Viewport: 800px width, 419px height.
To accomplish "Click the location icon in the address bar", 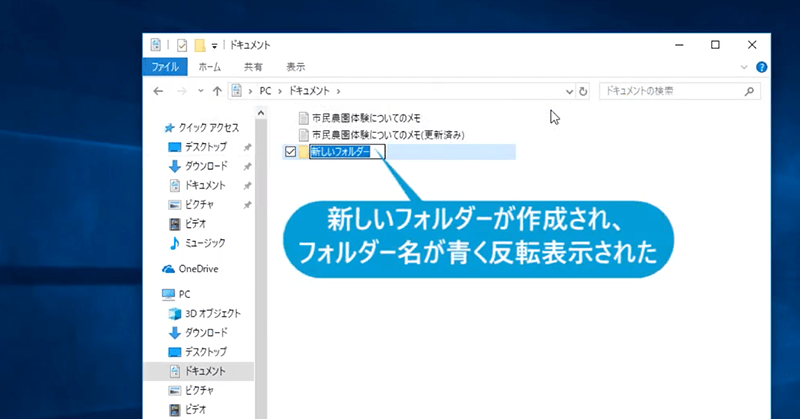I will click(x=236, y=91).
